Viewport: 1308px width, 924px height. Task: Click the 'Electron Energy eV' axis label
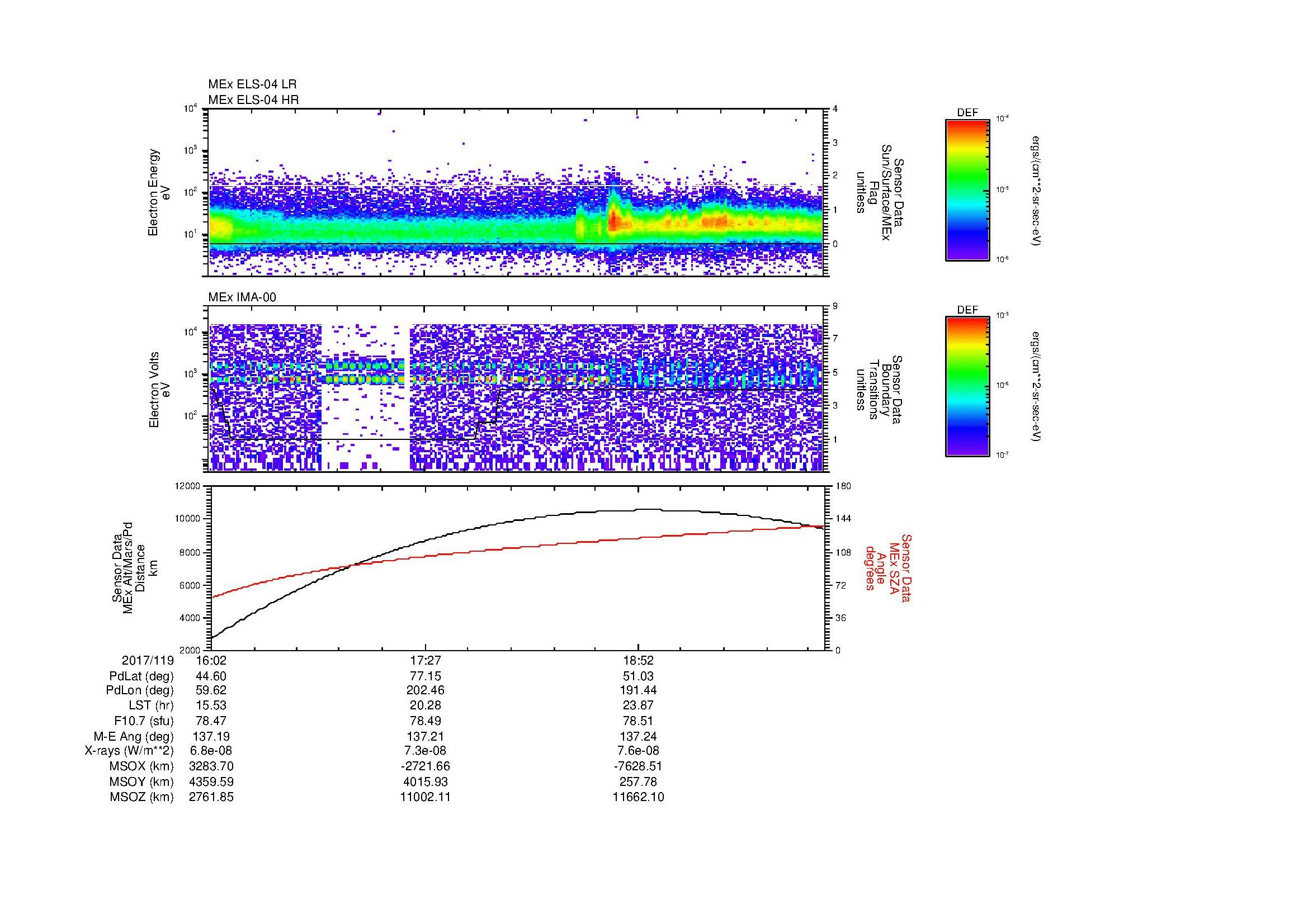point(159,192)
